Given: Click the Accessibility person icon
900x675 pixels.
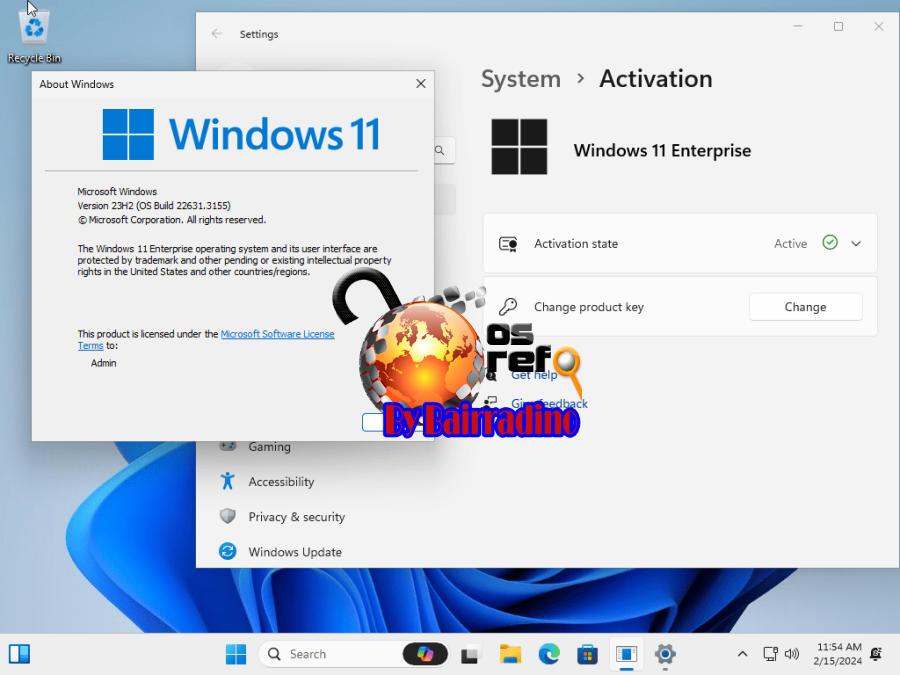Looking at the screenshot, I should pos(228,481).
